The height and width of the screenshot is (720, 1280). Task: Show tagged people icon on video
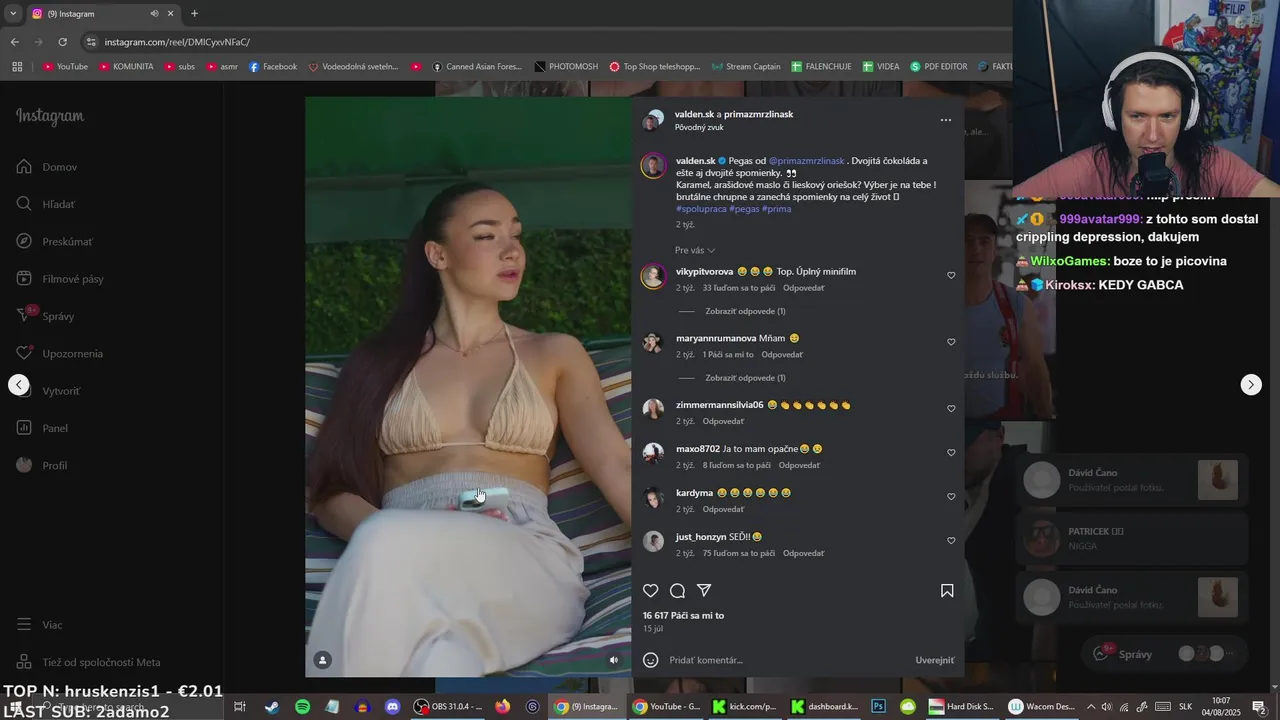(x=323, y=660)
